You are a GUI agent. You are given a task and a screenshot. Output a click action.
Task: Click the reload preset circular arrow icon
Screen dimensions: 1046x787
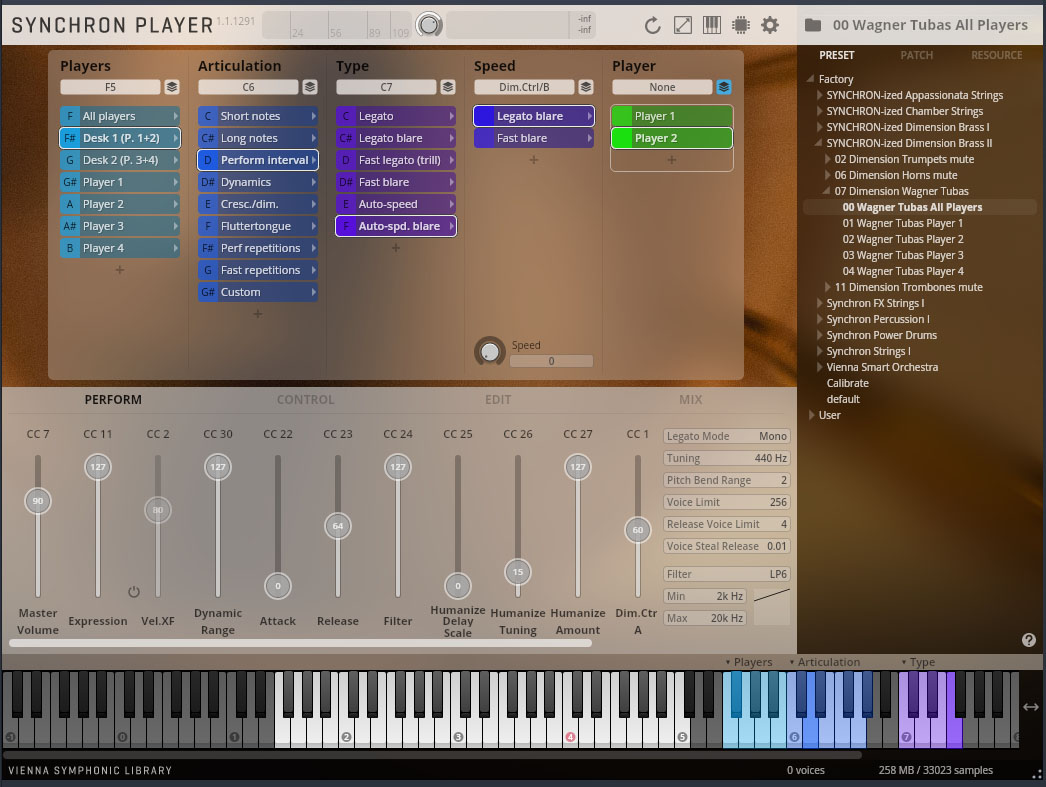[652, 25]
